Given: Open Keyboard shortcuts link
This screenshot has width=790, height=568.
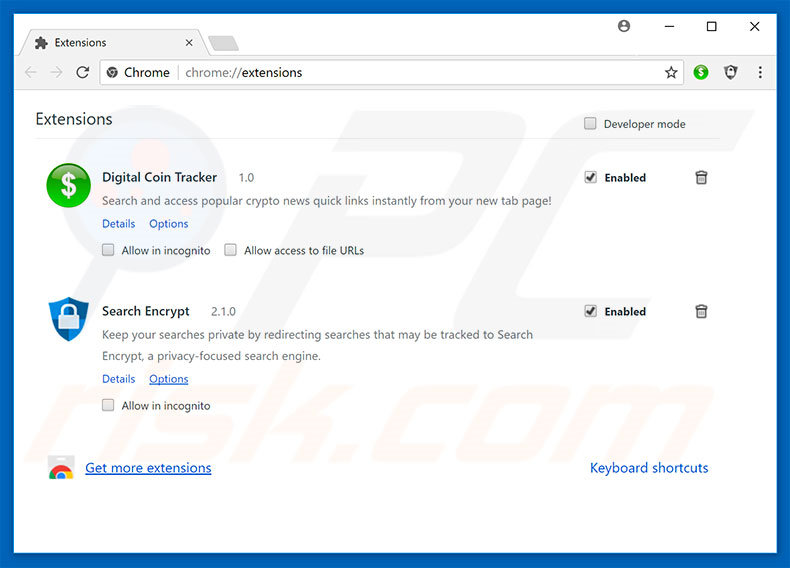Looking at the screenshot, I should coord(649,468).
